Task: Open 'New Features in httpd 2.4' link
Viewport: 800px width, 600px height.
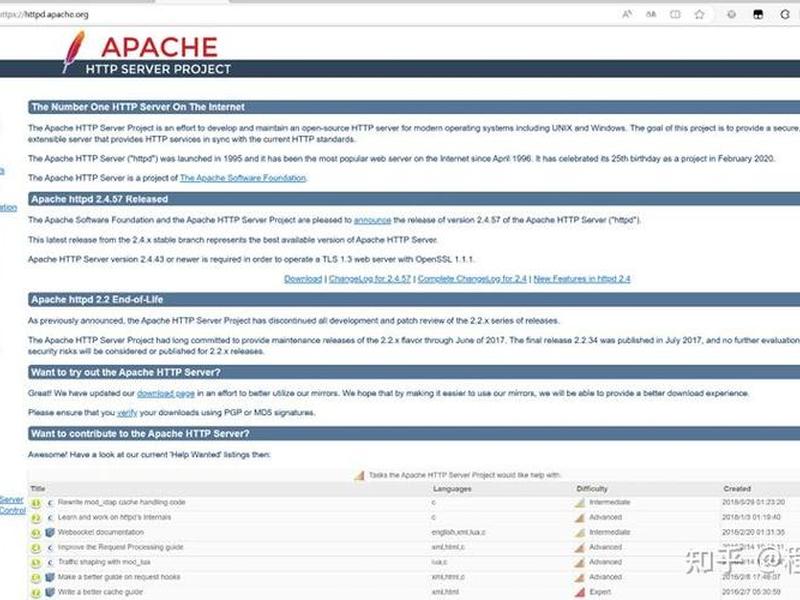Action: click(x=582, y=279)
